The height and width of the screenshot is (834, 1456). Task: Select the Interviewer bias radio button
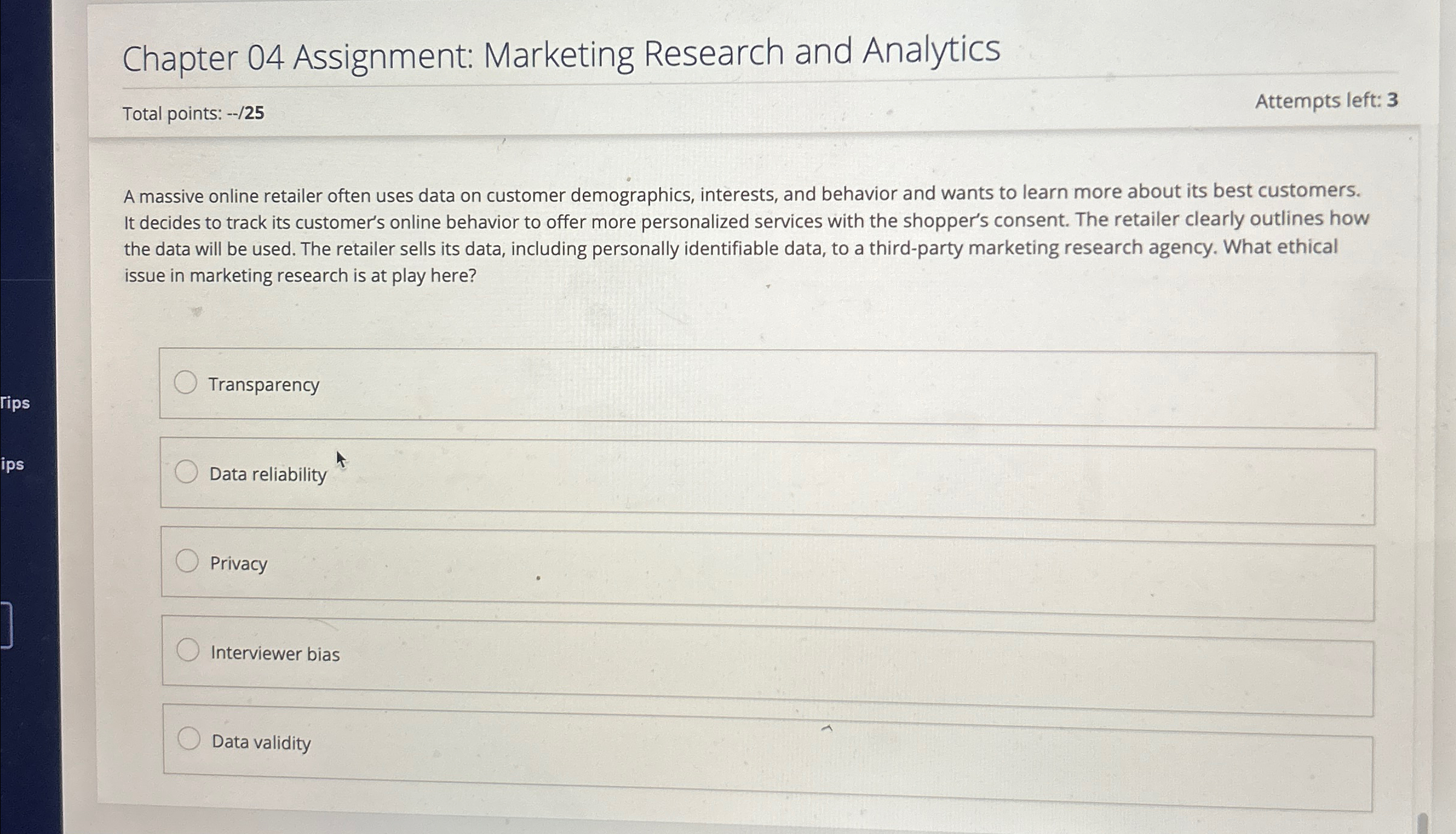[188, 649]
